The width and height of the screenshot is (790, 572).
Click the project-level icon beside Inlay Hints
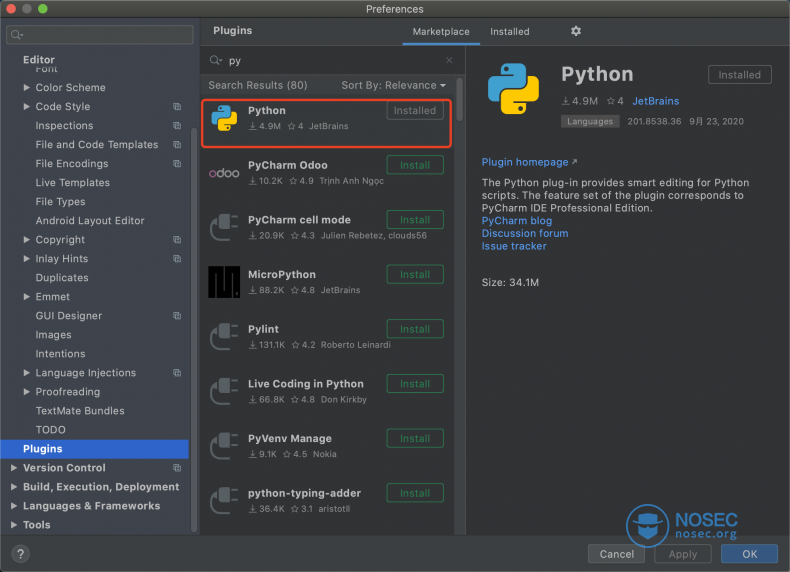(177, 259)
